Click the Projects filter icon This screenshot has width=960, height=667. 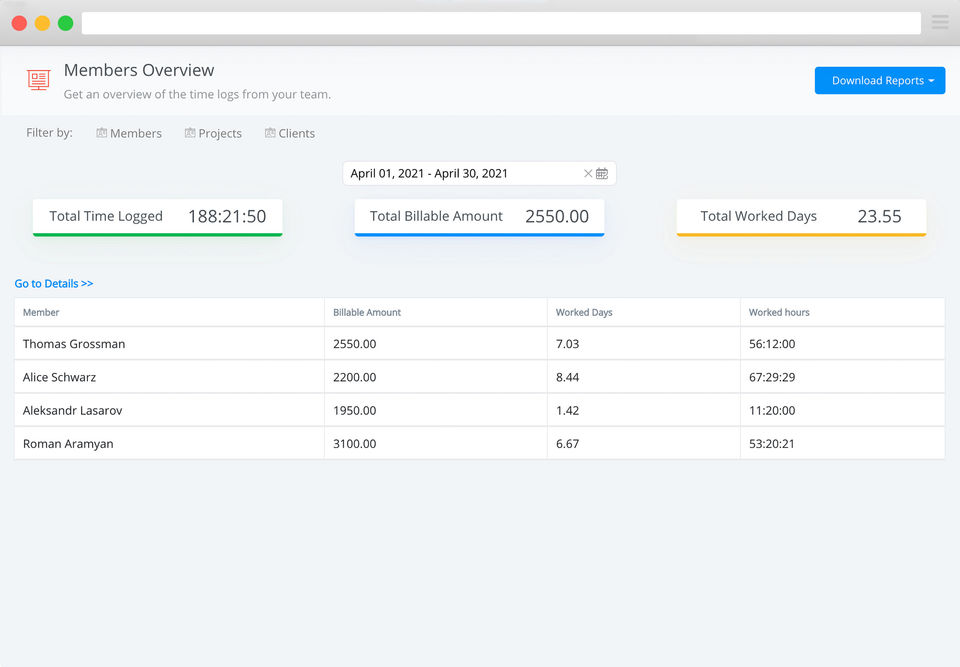click(x=190, y=133)
